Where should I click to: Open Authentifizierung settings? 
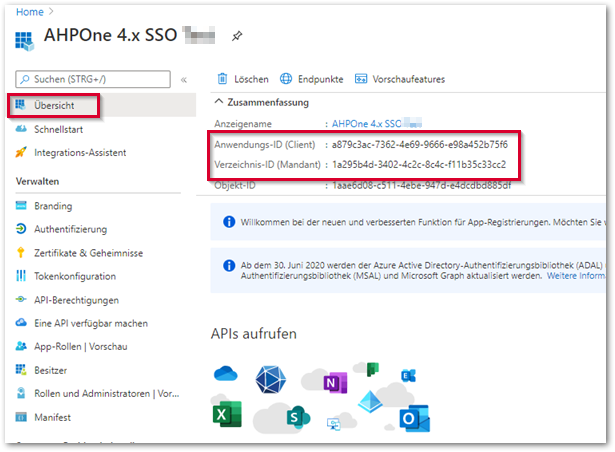71,230
